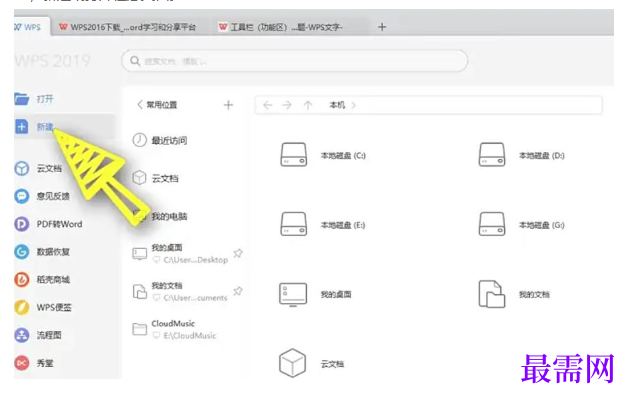Collapse 常用位置 with left chevron
The width and height of the screenshot is (633, 400).
click(x=140, y=105)
